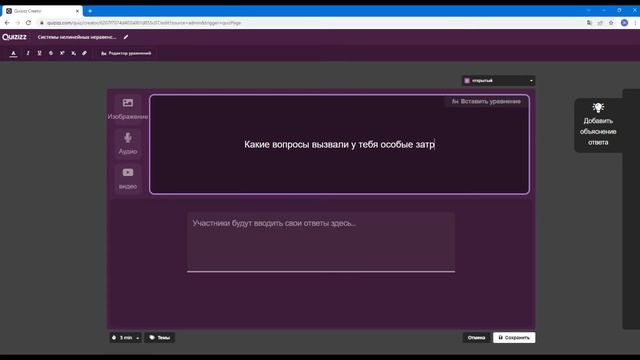Cancel editing the question
Image resolution: width=640 pixels, height=360 pixels.
tap(476, 338)
